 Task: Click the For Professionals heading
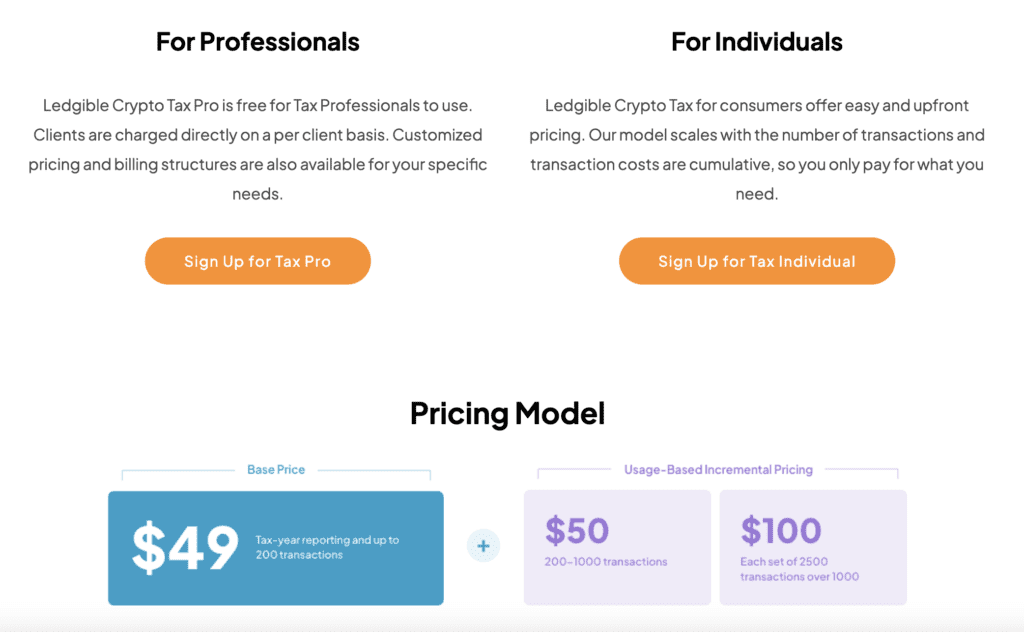[257, 42]
